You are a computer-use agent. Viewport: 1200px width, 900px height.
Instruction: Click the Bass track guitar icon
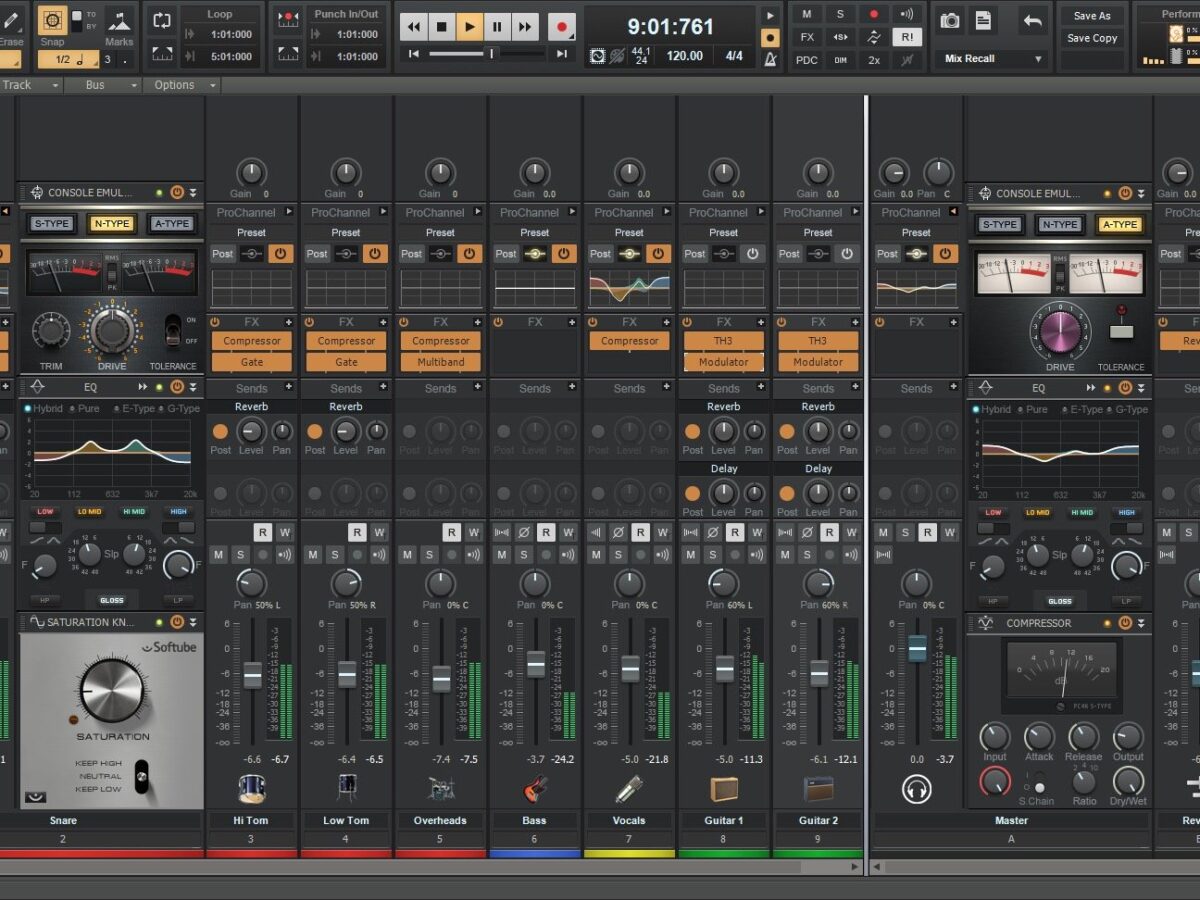pos(535,789)
